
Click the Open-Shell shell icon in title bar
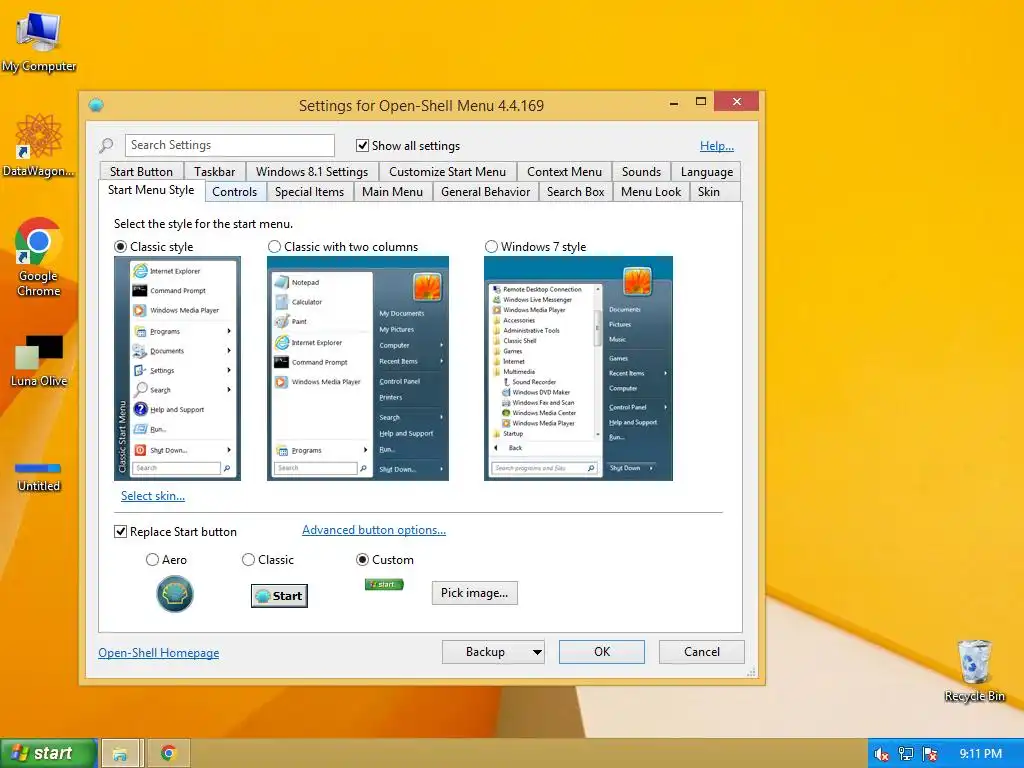point(96,105)
